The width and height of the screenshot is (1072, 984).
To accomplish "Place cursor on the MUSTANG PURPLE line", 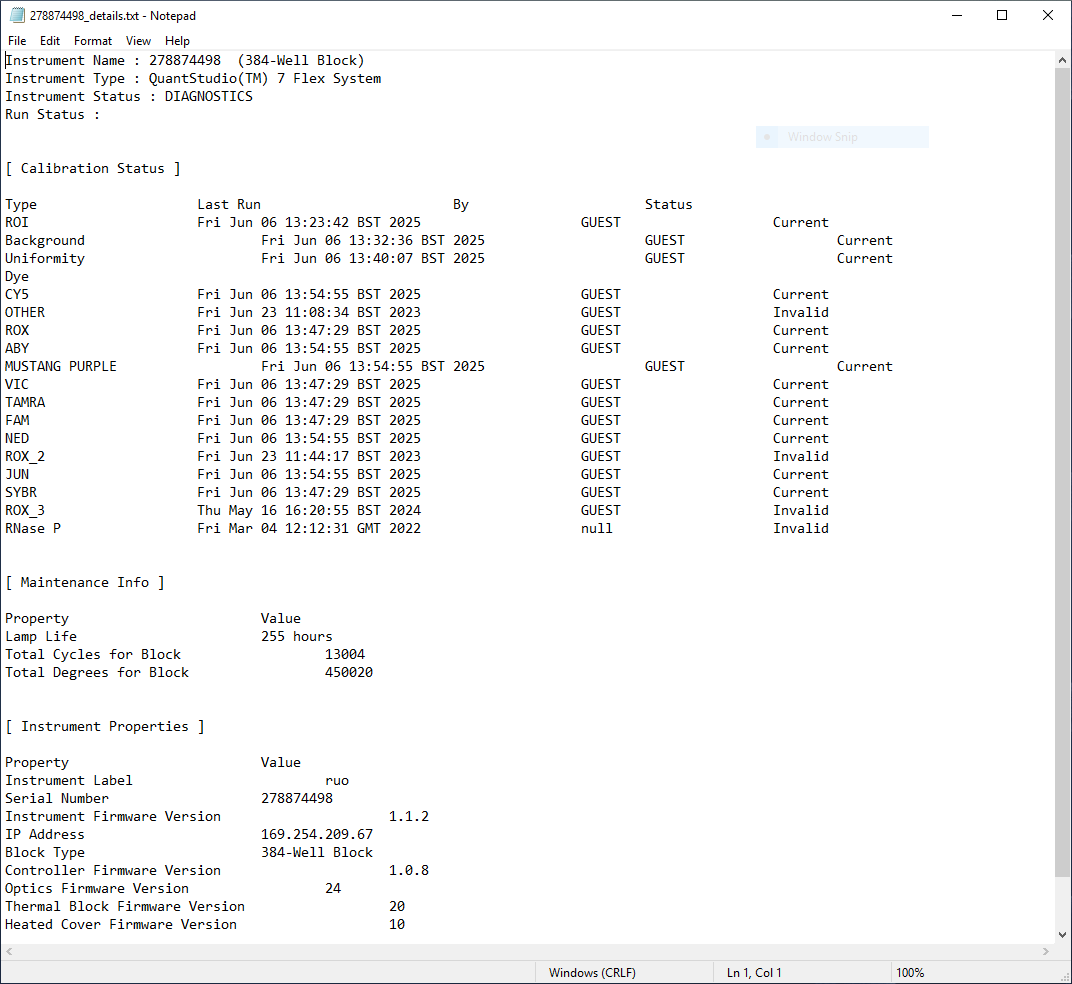I will click(x=60, y=366).
